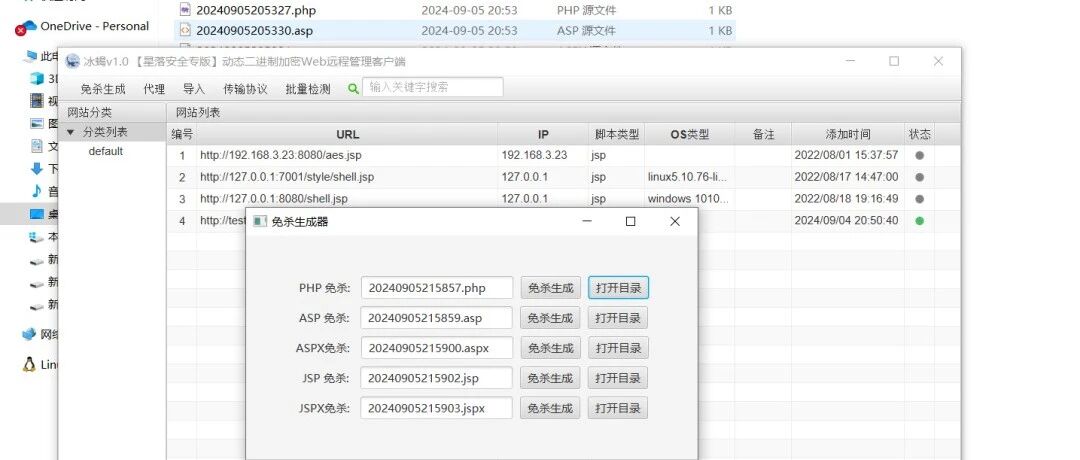Open the Network icon in Explorer sidebar

[x=29, y=335]
